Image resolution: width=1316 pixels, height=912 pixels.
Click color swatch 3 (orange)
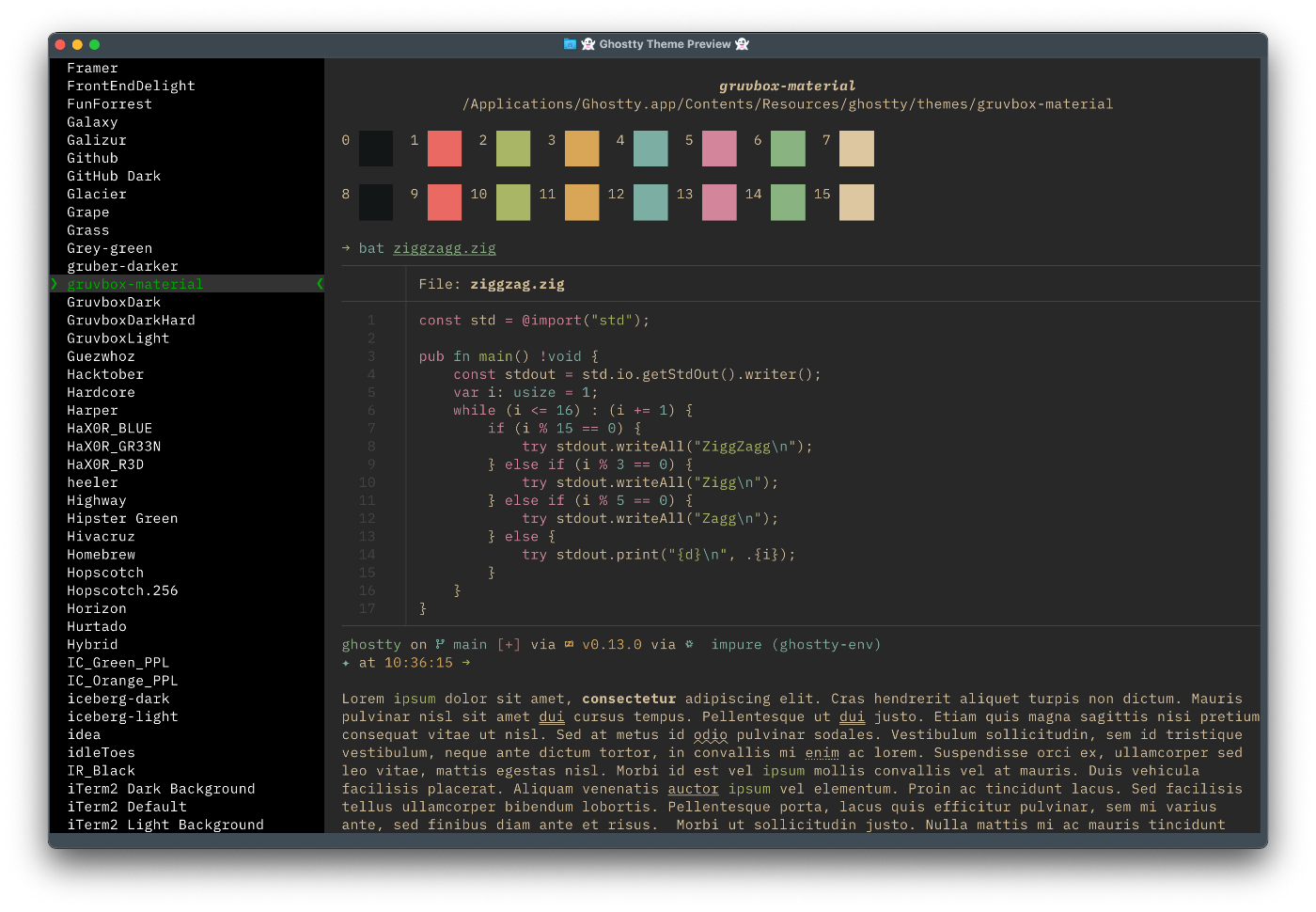pyautogui.click(x=582, y=149)
